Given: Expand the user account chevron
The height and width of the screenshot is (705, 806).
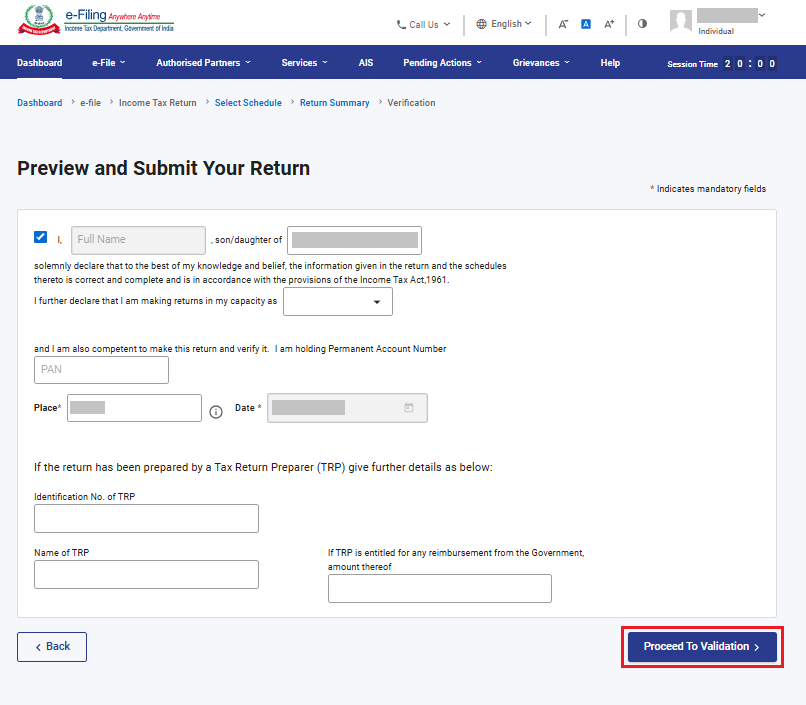Looking at the screenshot, I should click(762, 15).
